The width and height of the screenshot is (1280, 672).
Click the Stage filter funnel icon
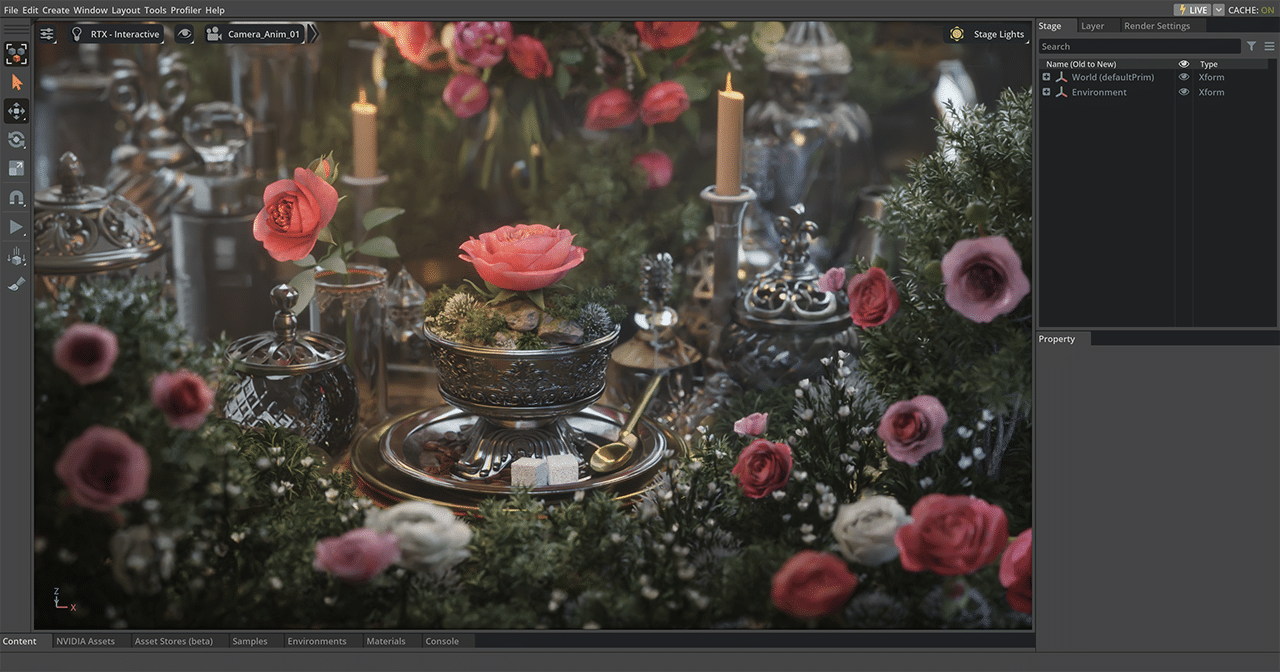tap(1251, 46)
